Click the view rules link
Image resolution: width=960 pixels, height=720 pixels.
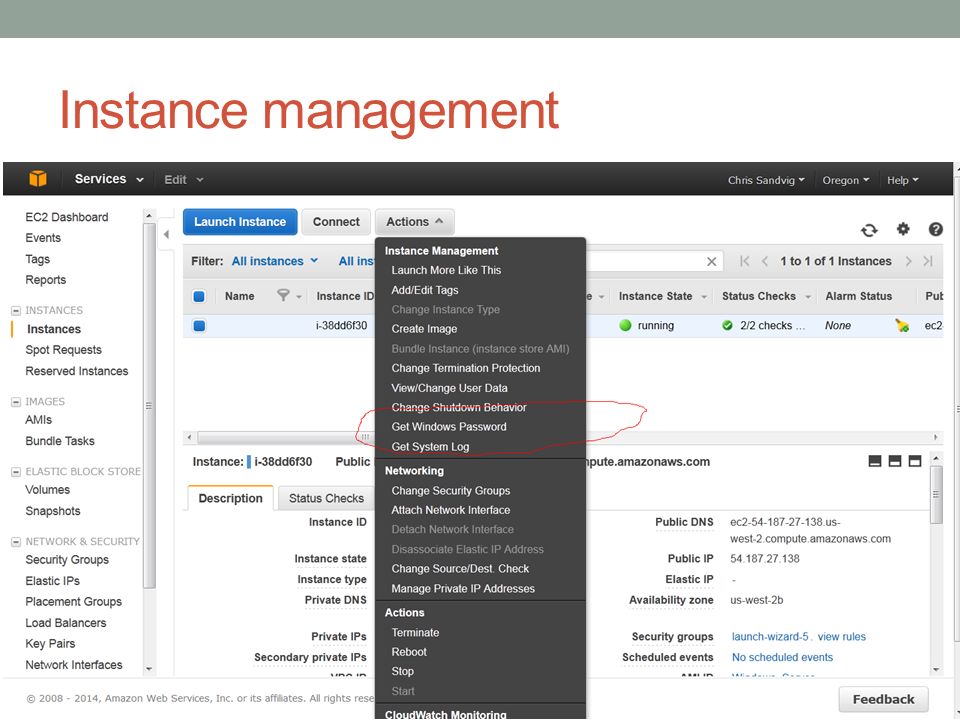[842, 637]
